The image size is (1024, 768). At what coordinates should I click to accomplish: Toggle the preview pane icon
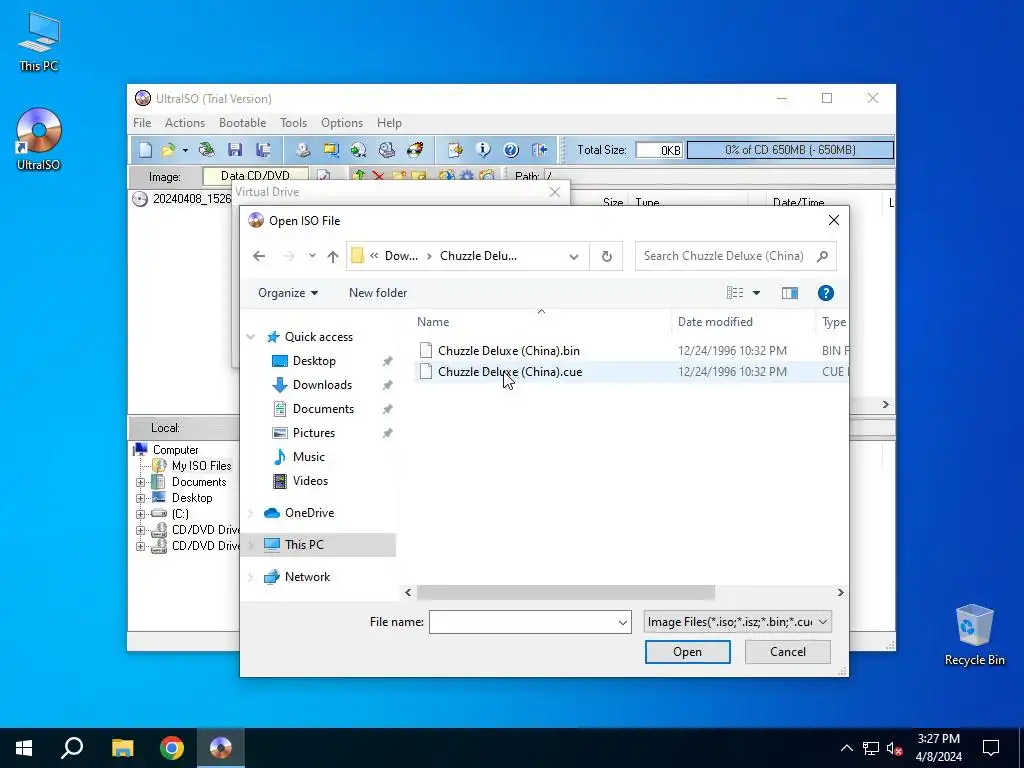[790, 293]
